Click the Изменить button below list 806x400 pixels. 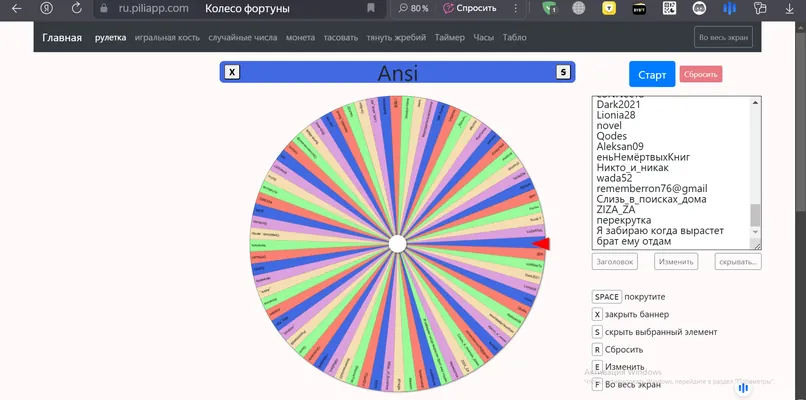click(676, 261)
